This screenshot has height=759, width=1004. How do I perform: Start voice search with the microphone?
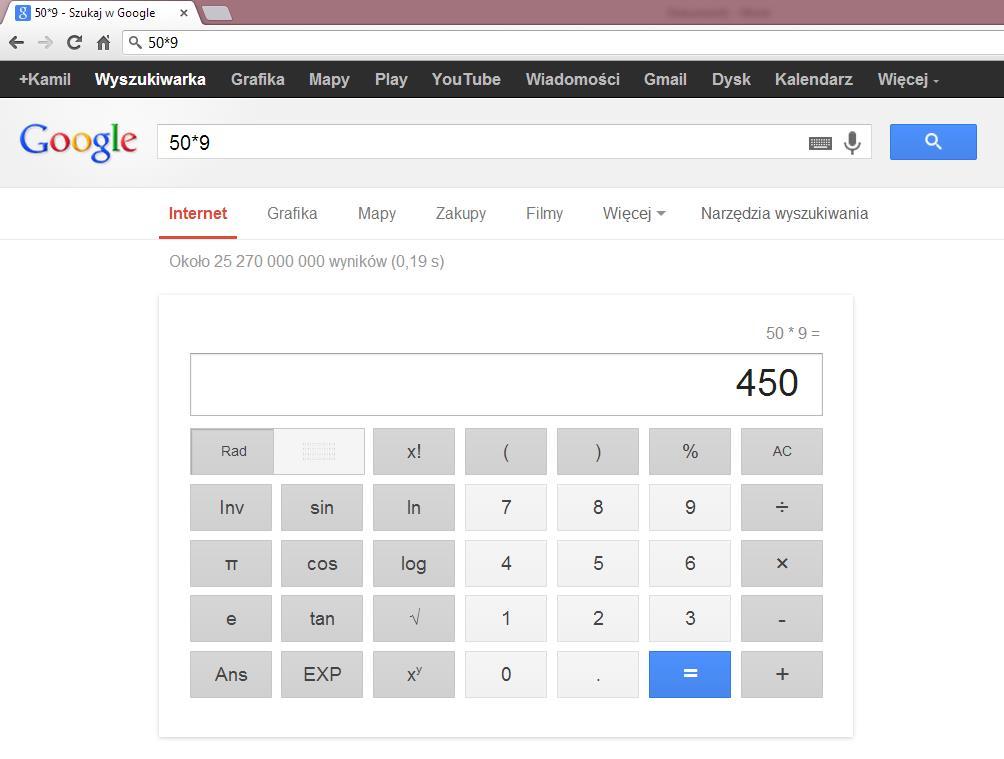click(x=852, y=142)
